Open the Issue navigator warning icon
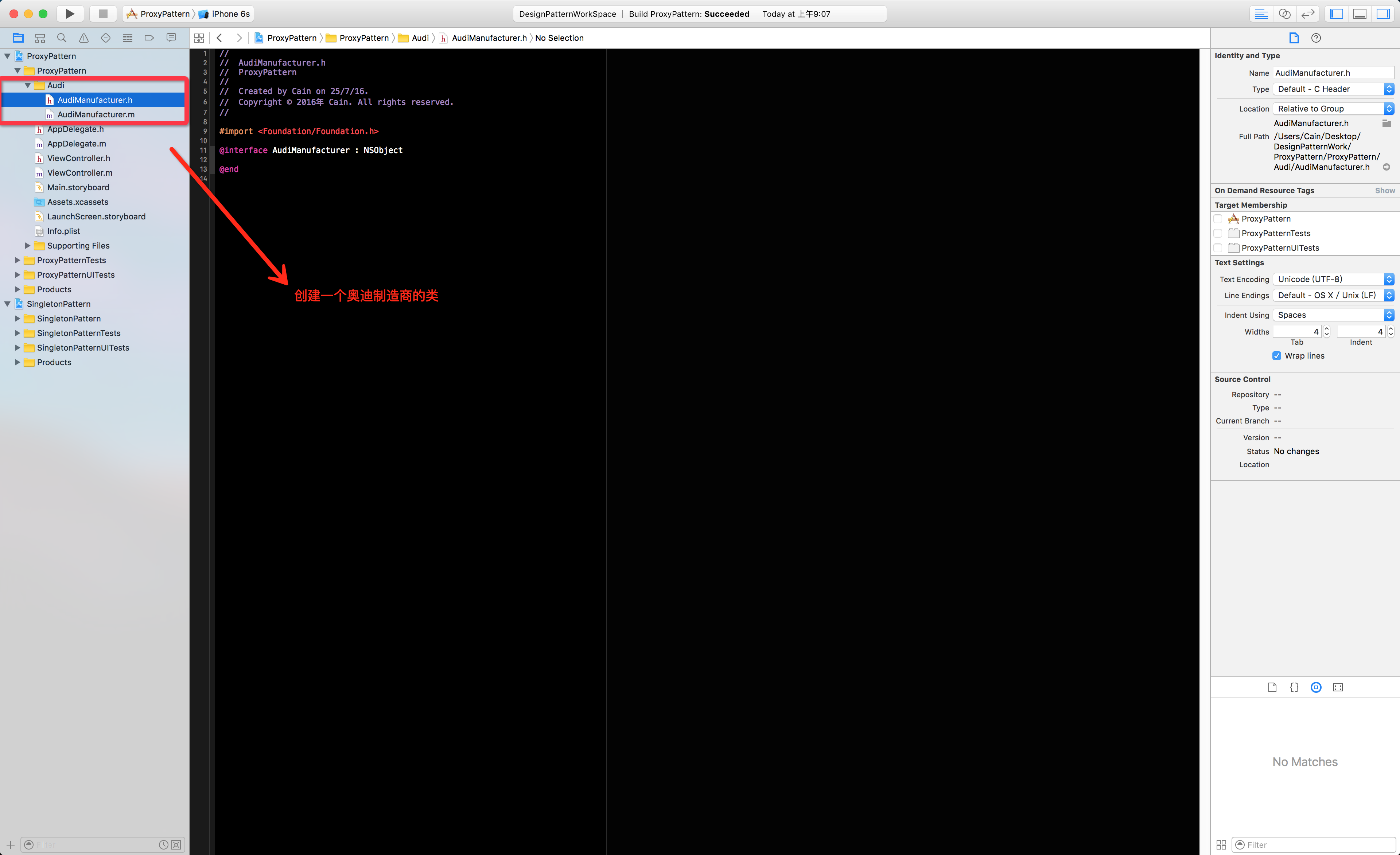 tap(83, 38)
